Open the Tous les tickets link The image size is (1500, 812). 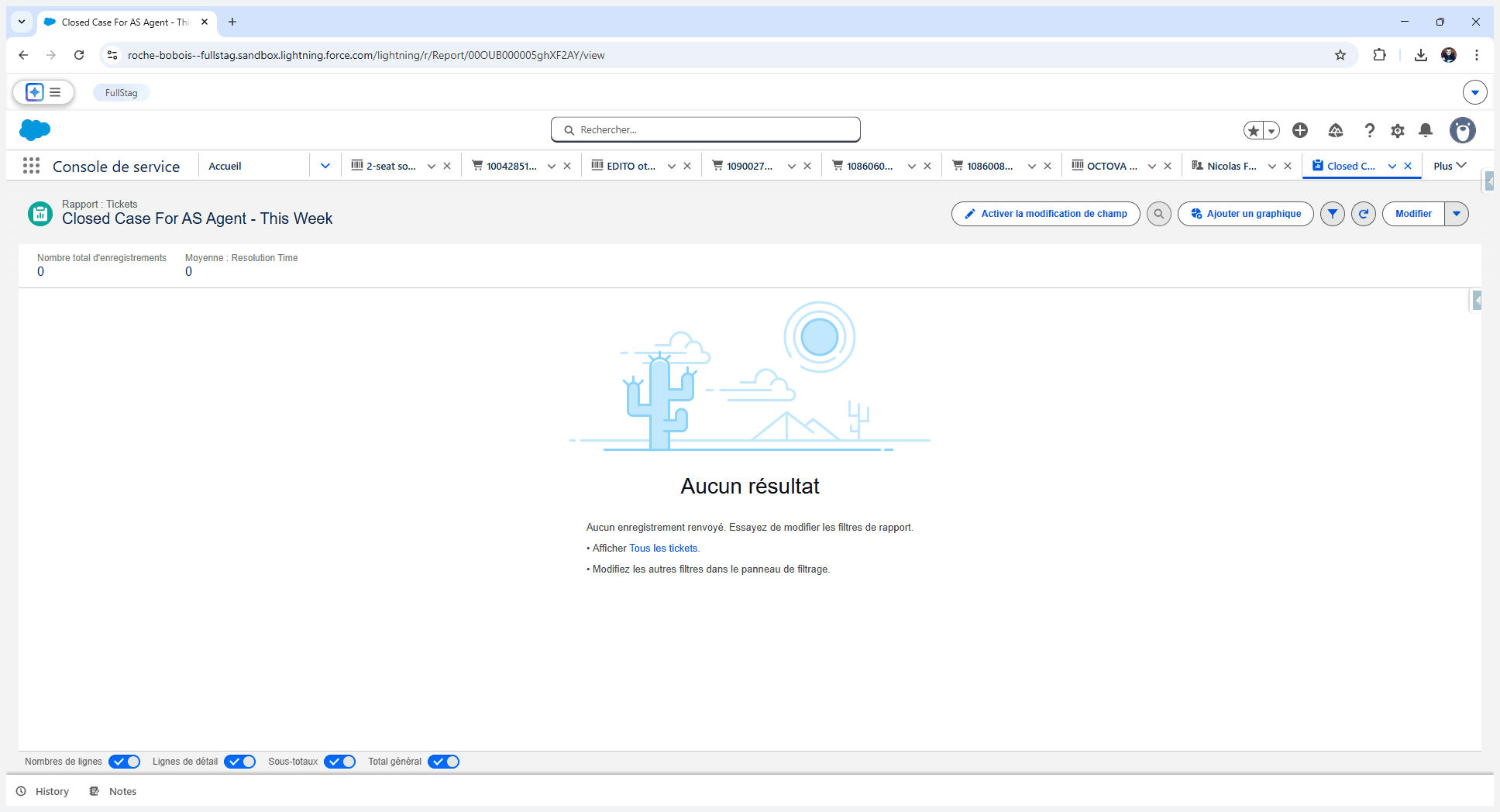click(663, 548)
